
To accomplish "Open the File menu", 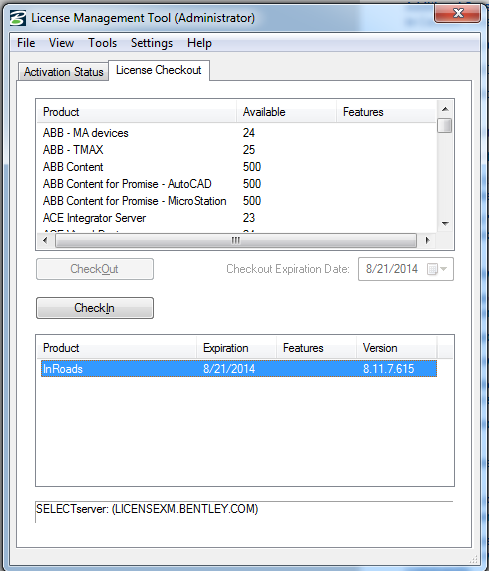I will tap(26, 43).
